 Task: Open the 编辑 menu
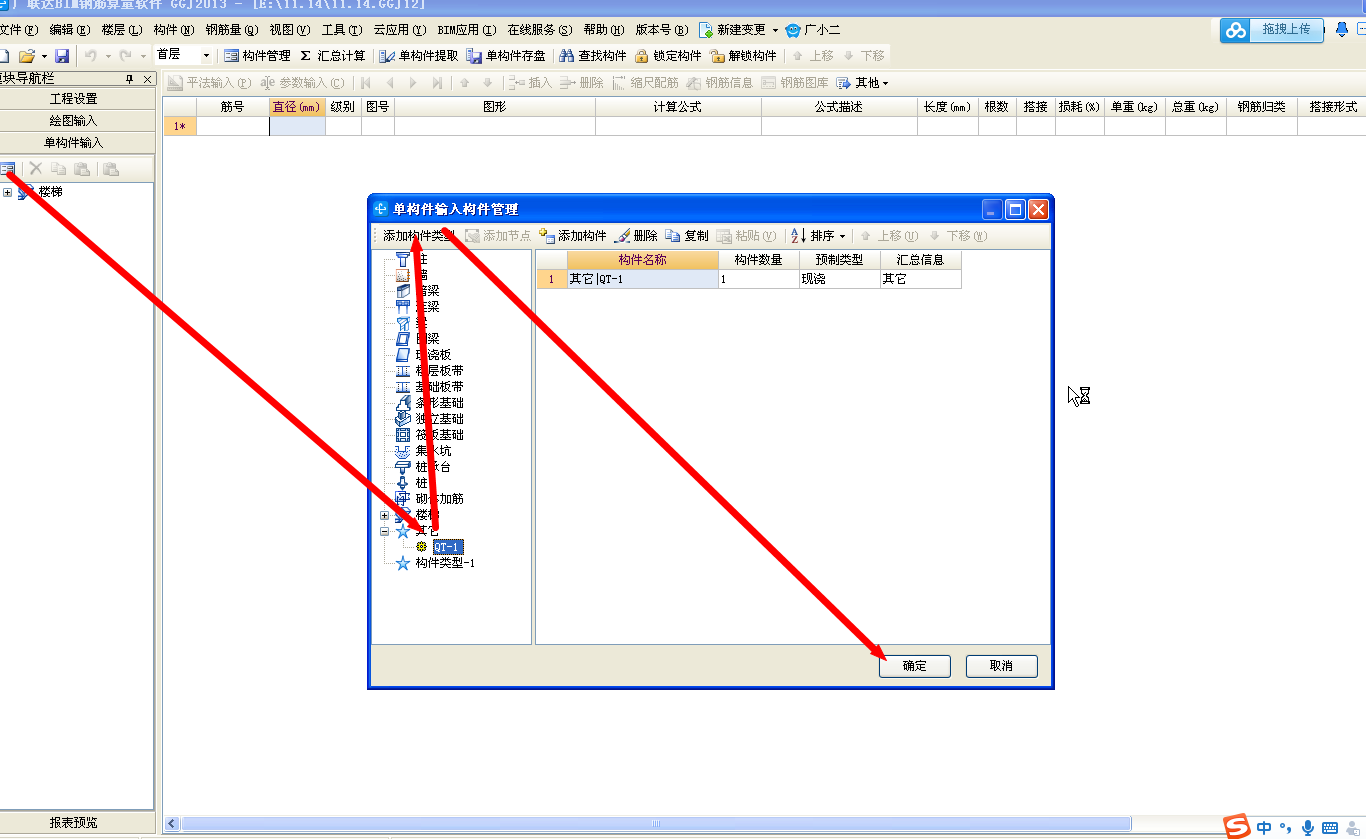pos(69,31)
